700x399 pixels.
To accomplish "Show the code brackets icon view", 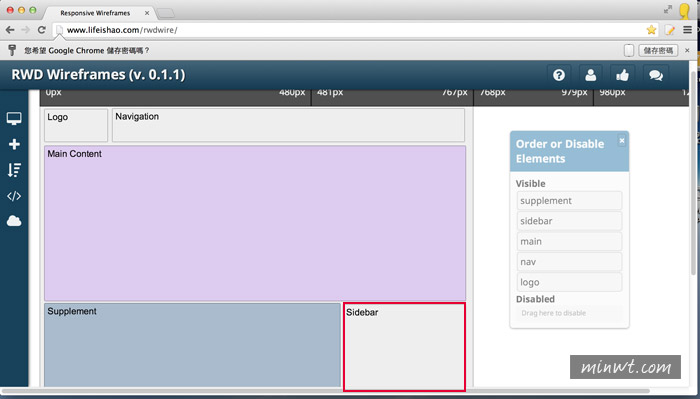I will coord(14,196).
